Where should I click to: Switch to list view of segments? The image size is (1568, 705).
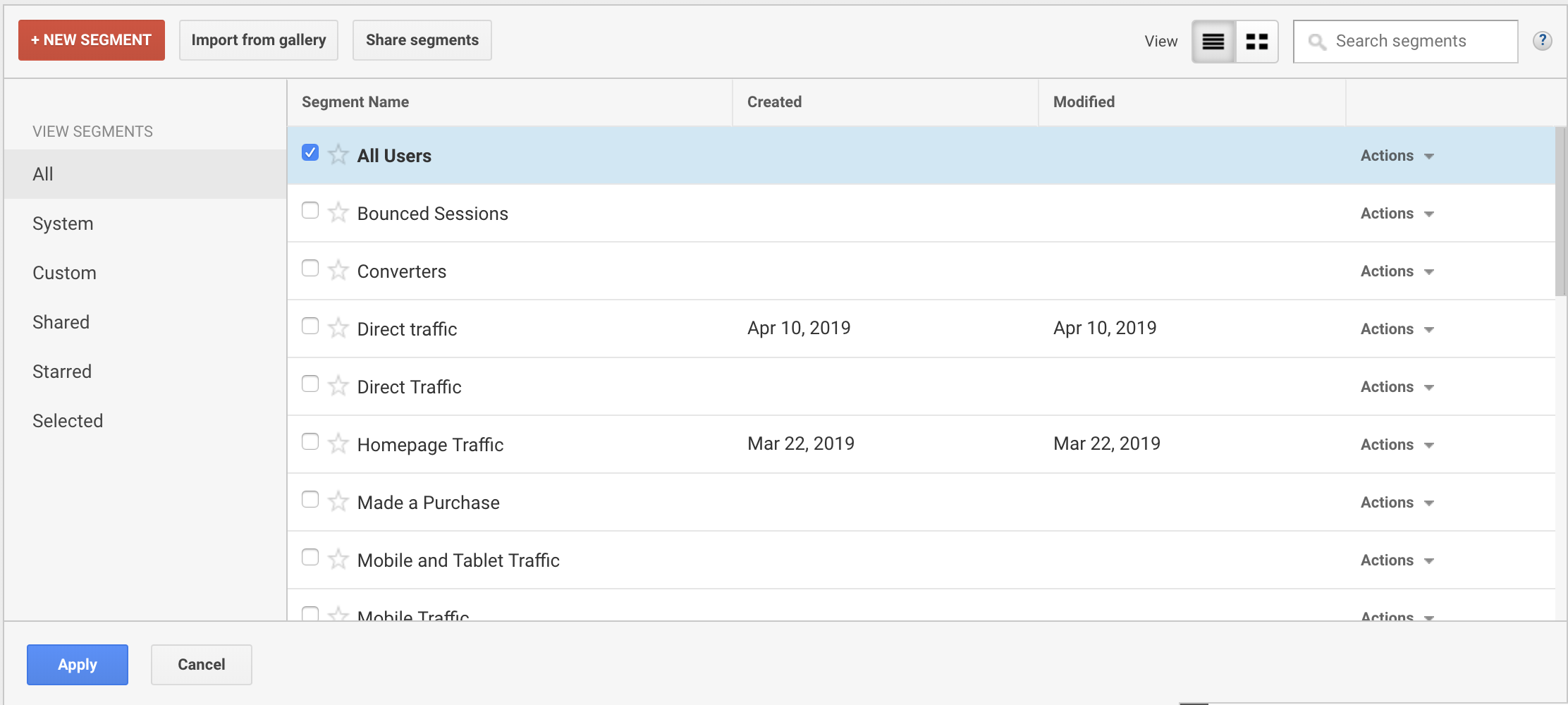click(1213, 41)
